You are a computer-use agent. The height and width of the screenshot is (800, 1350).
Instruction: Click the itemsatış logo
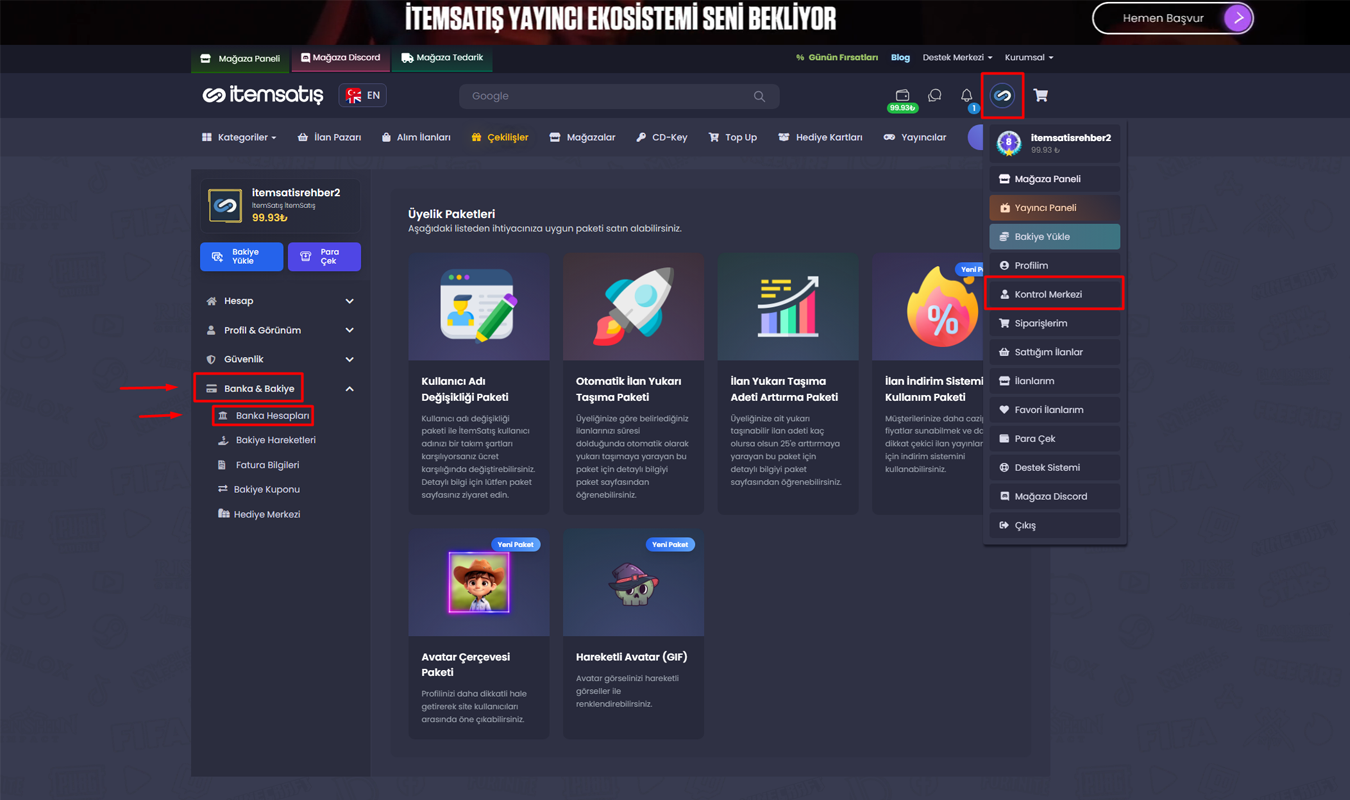263,95
